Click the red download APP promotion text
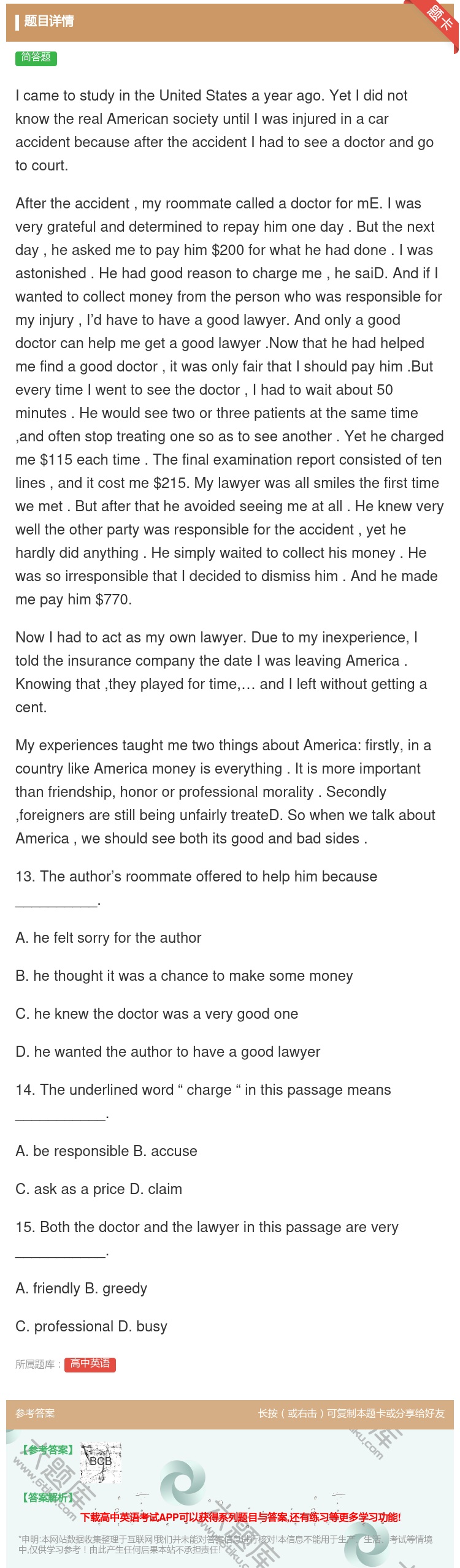 (x=240, y=1517)
